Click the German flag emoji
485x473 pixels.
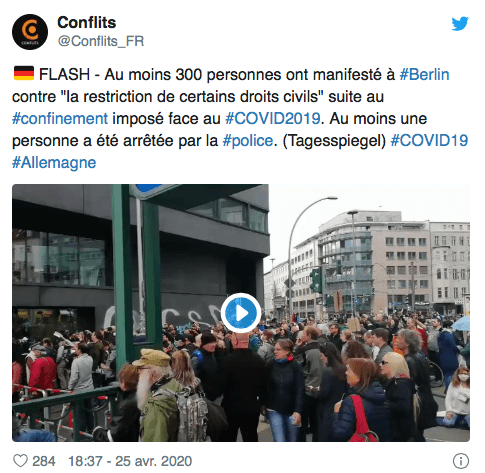click(x=24, y=73)
